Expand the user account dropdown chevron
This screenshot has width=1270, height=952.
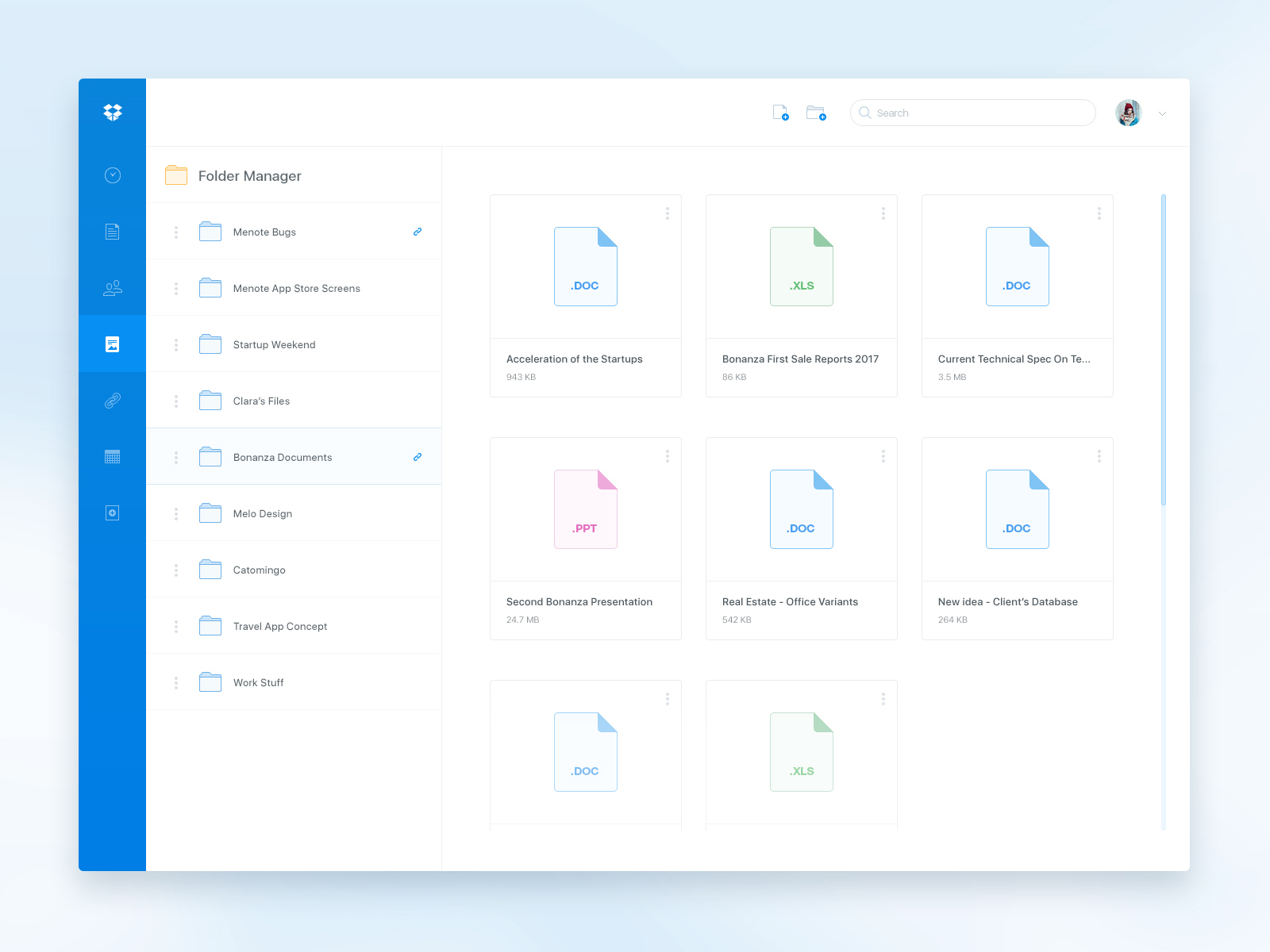1162,113
